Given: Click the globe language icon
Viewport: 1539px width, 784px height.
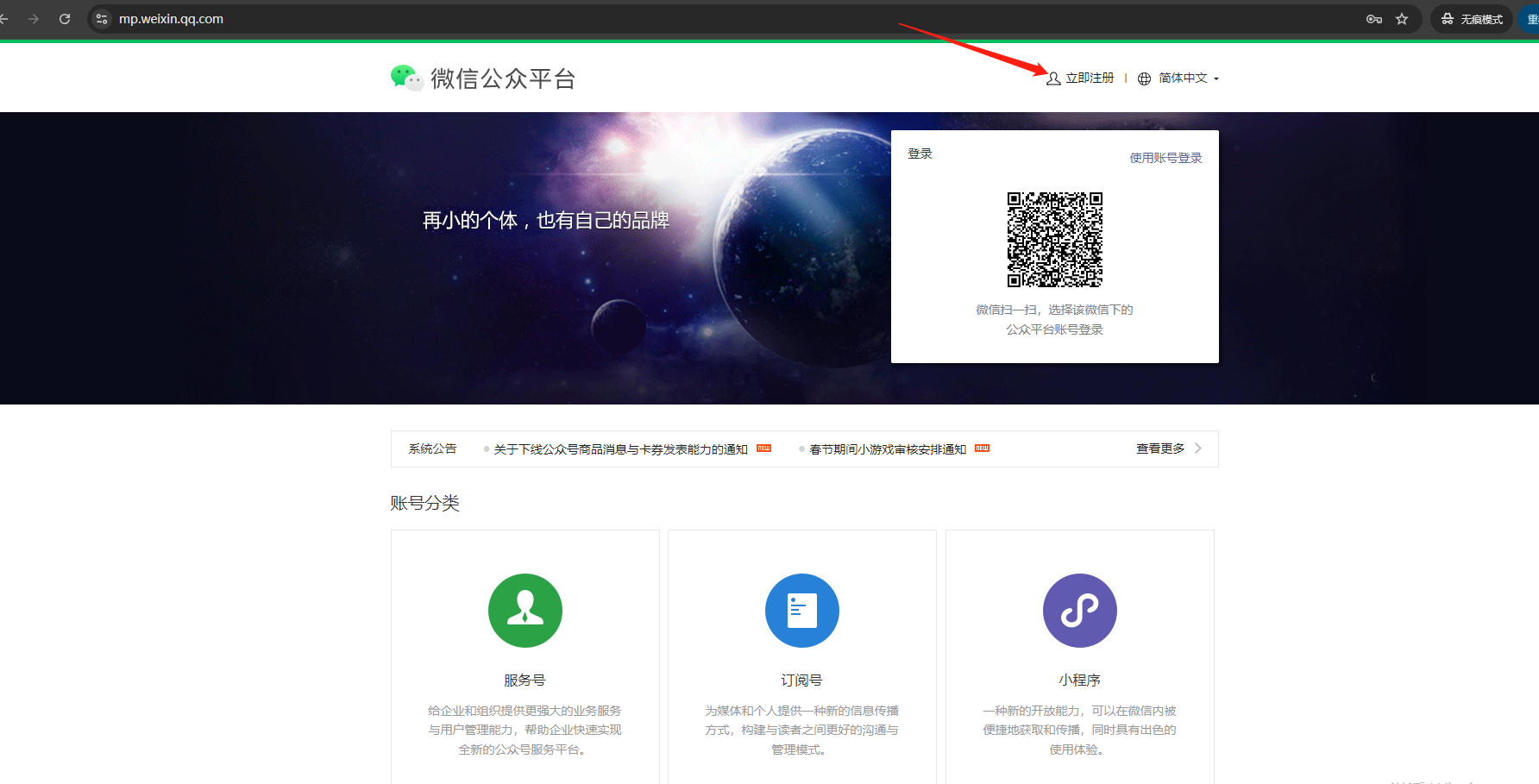Looking at the screenshot, I should tap(1144, 78).
